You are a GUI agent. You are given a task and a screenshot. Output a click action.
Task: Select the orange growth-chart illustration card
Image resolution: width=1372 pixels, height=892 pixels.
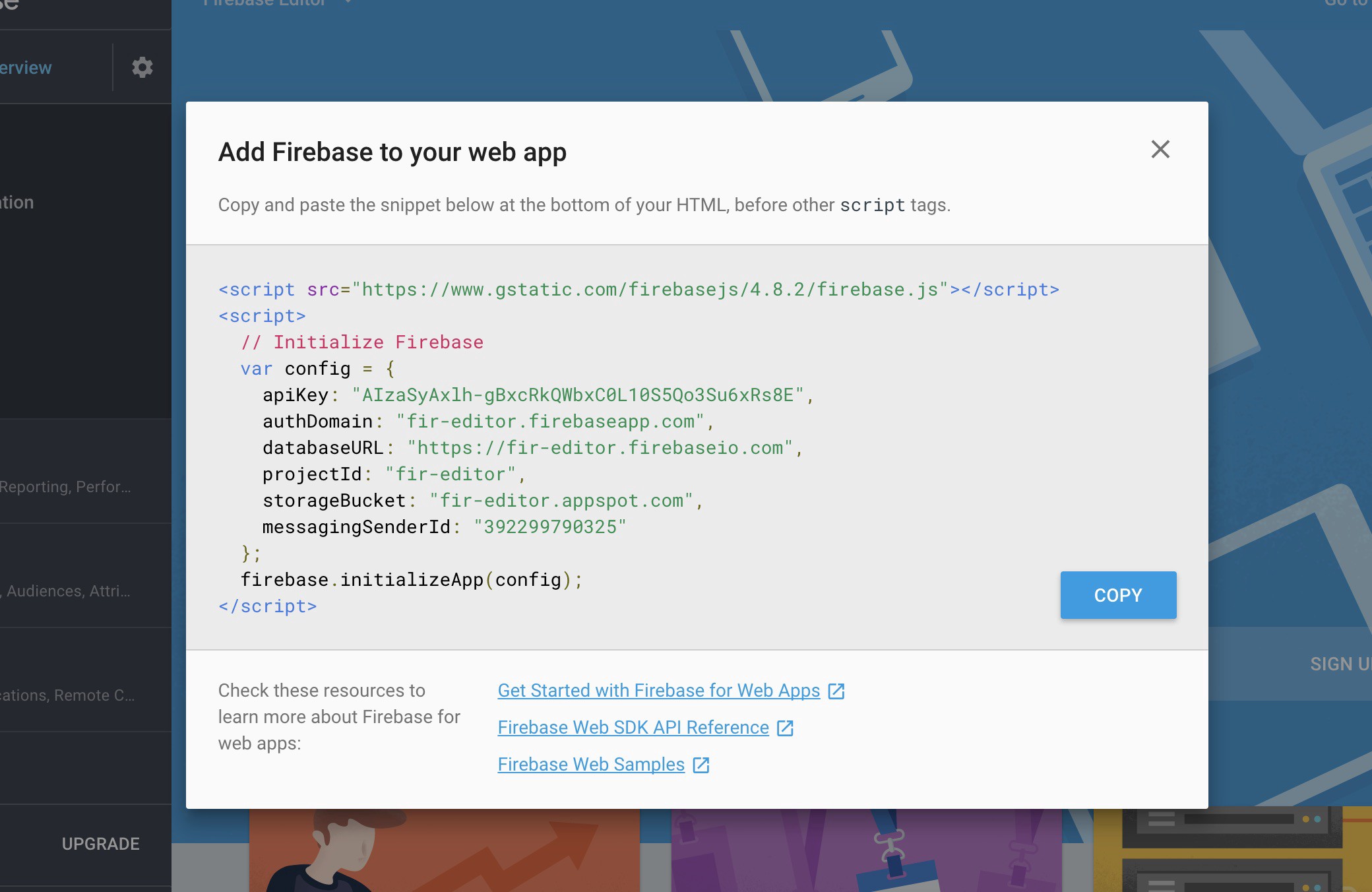[x=444, y=851]
